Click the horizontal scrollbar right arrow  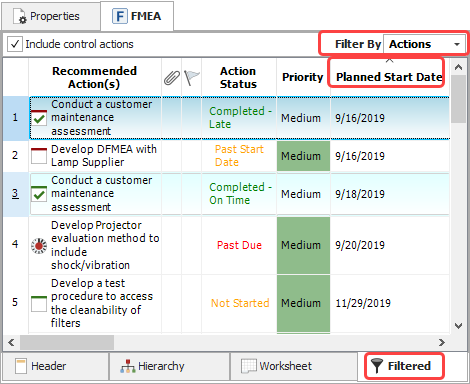pyautogui.click(x=442, y=342)
